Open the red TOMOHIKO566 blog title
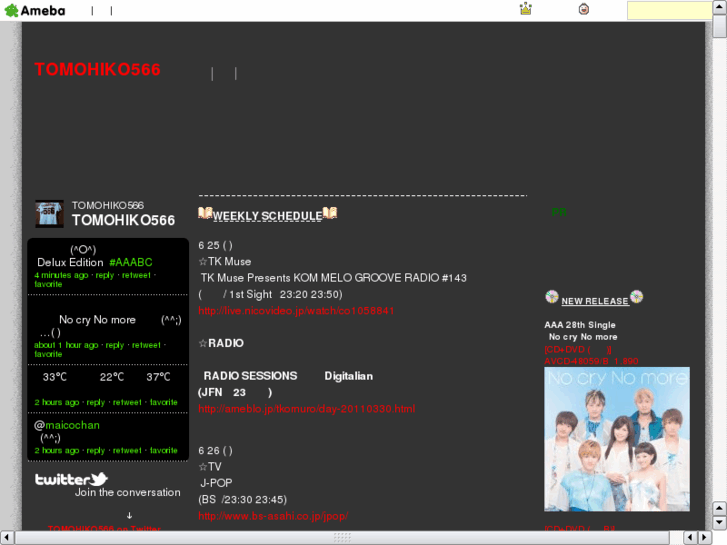 (97, 70)
